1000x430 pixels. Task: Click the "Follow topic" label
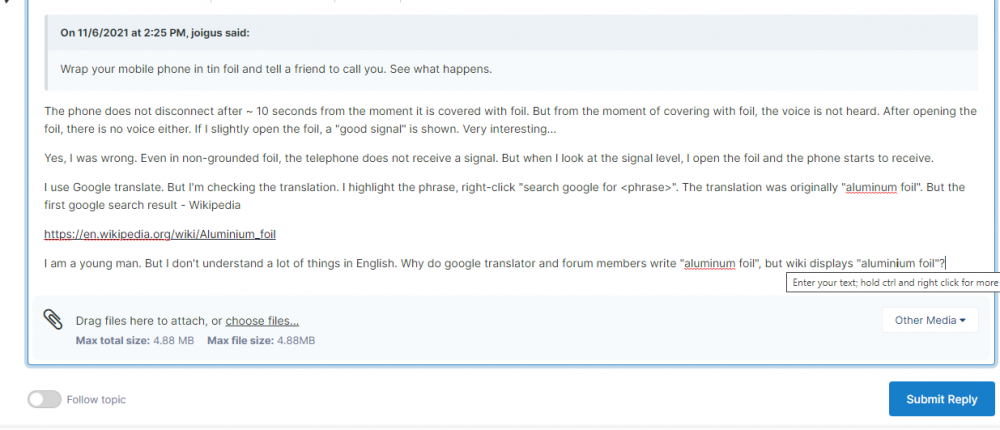[96, 399]
